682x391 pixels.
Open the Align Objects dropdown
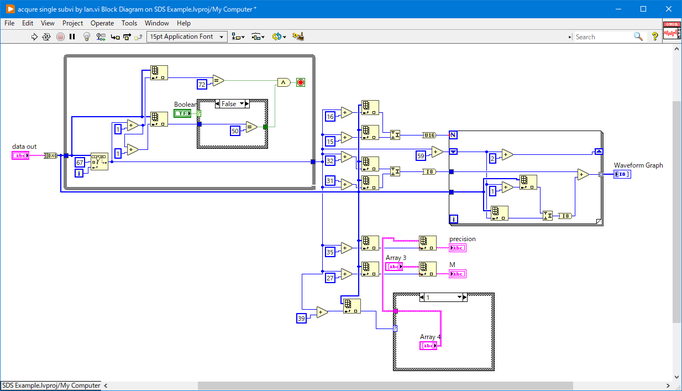(x=238, y=37)
